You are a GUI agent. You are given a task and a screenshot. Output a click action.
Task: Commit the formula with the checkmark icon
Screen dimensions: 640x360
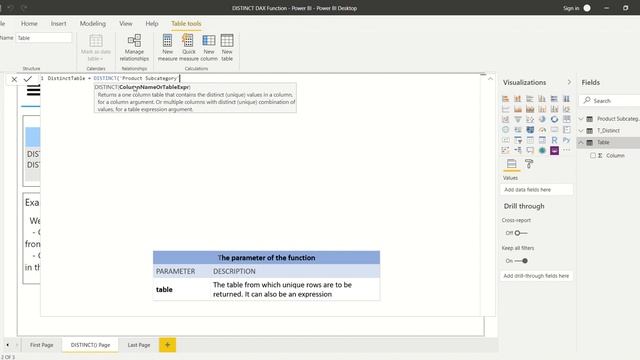(x=28, y=79)
